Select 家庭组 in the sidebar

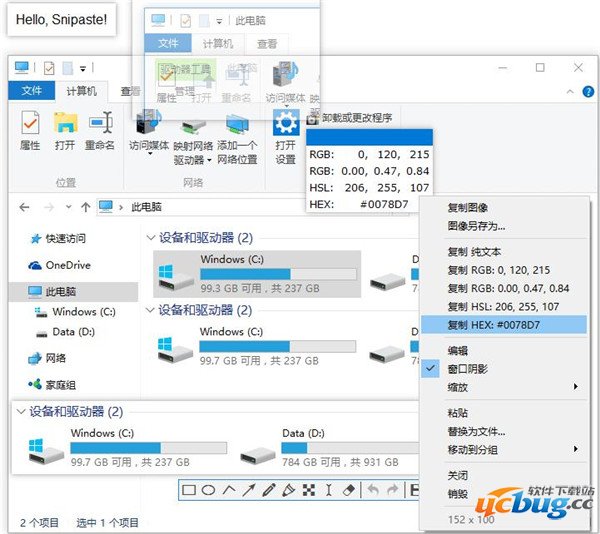(52, 384)
